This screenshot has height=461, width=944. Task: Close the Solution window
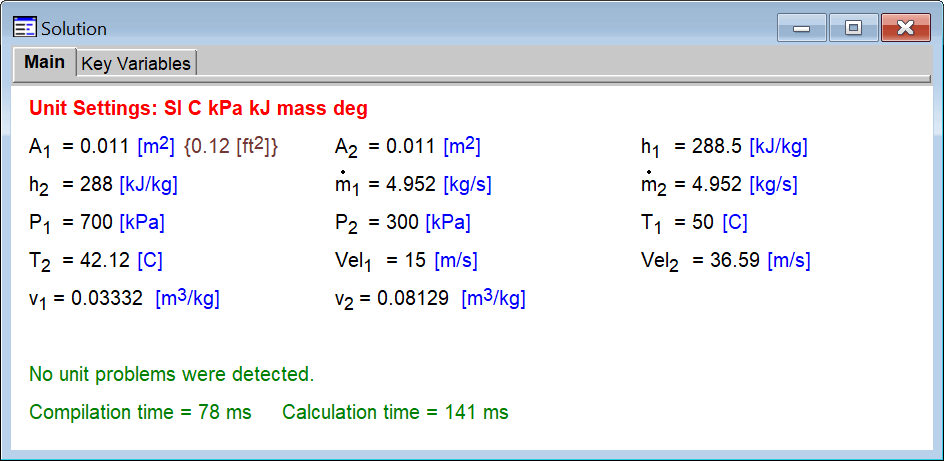(x=906, y=28)
